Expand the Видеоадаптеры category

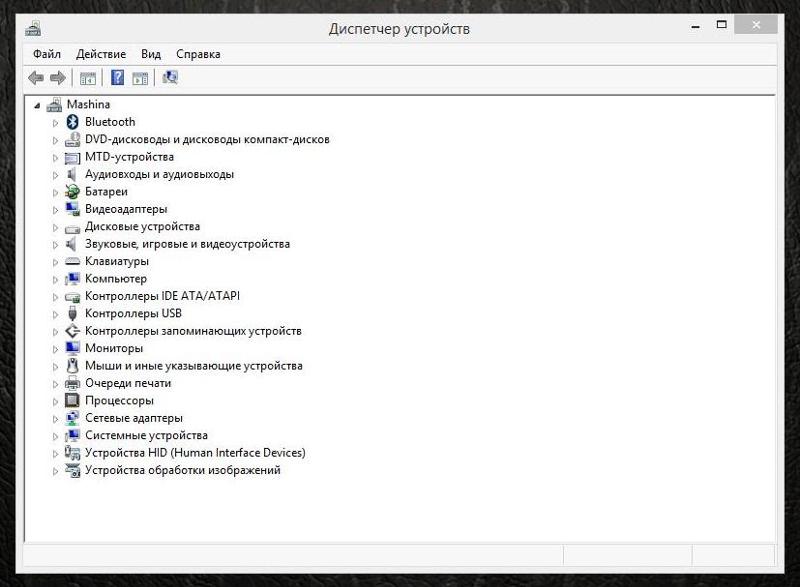pyautogui.click(x=55, y=210)
